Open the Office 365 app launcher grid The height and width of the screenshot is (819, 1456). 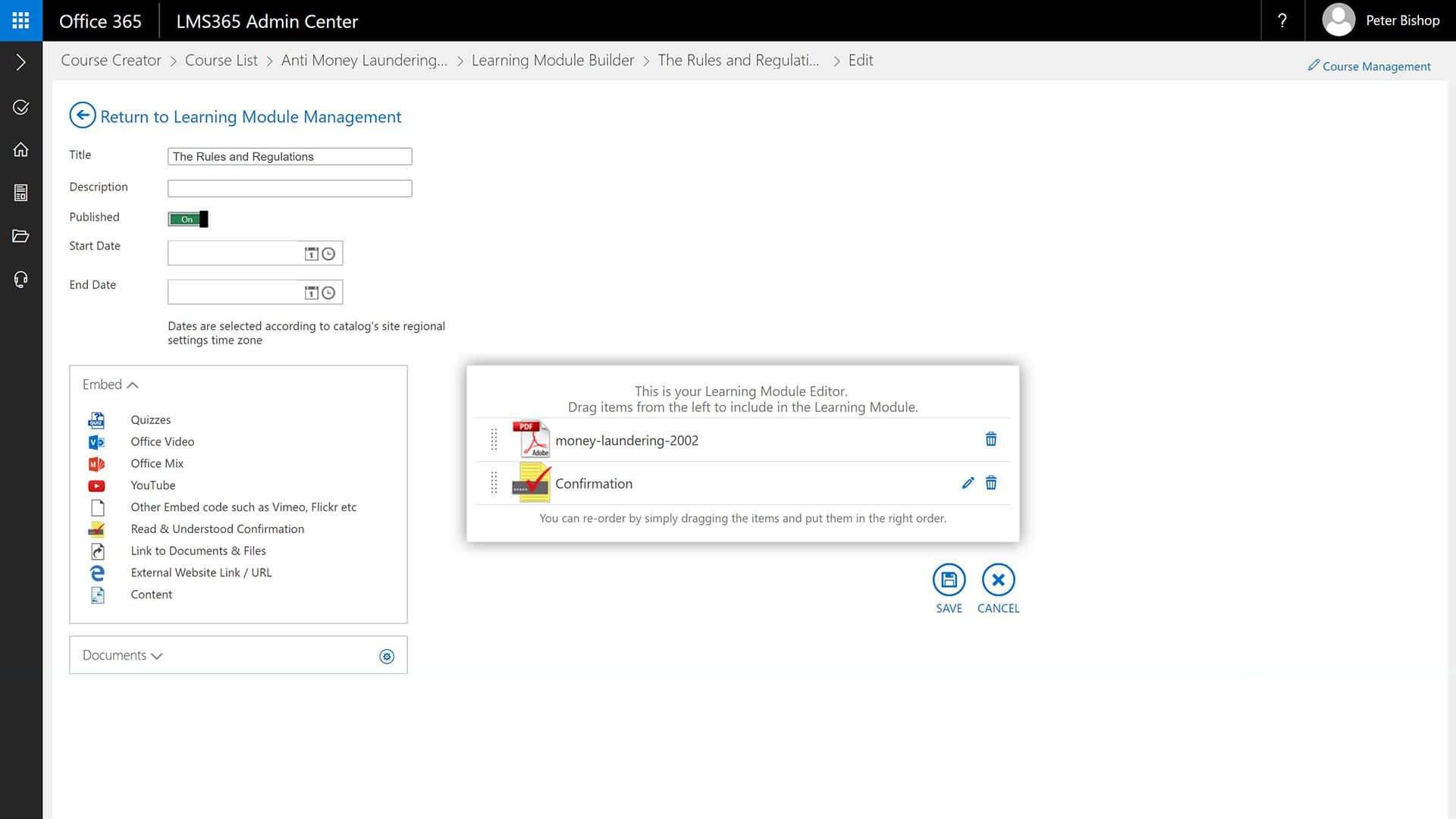(x=20, y=20)
